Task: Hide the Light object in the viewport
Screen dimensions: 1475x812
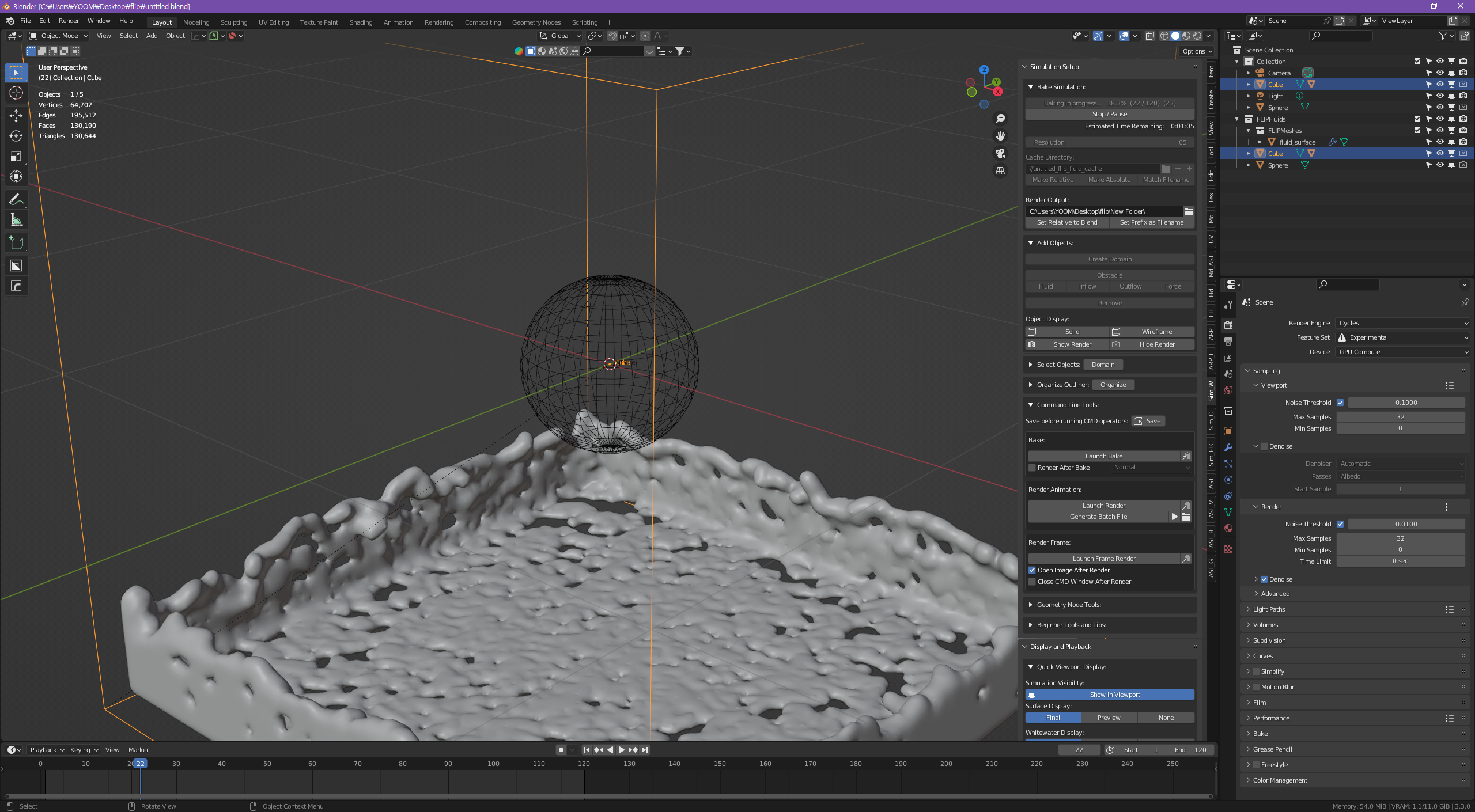Action: point(1439,96)
